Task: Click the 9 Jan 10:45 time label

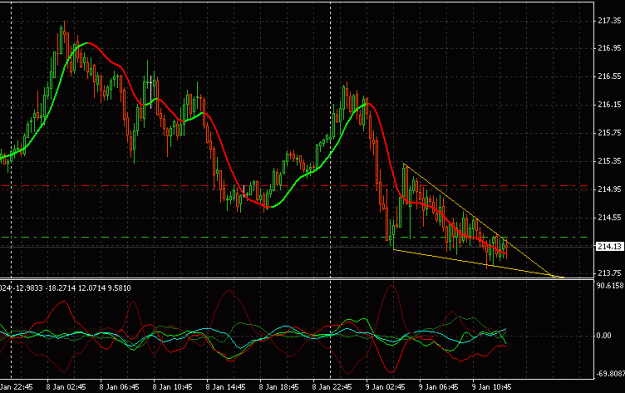Action: click(x=491, y=387)
